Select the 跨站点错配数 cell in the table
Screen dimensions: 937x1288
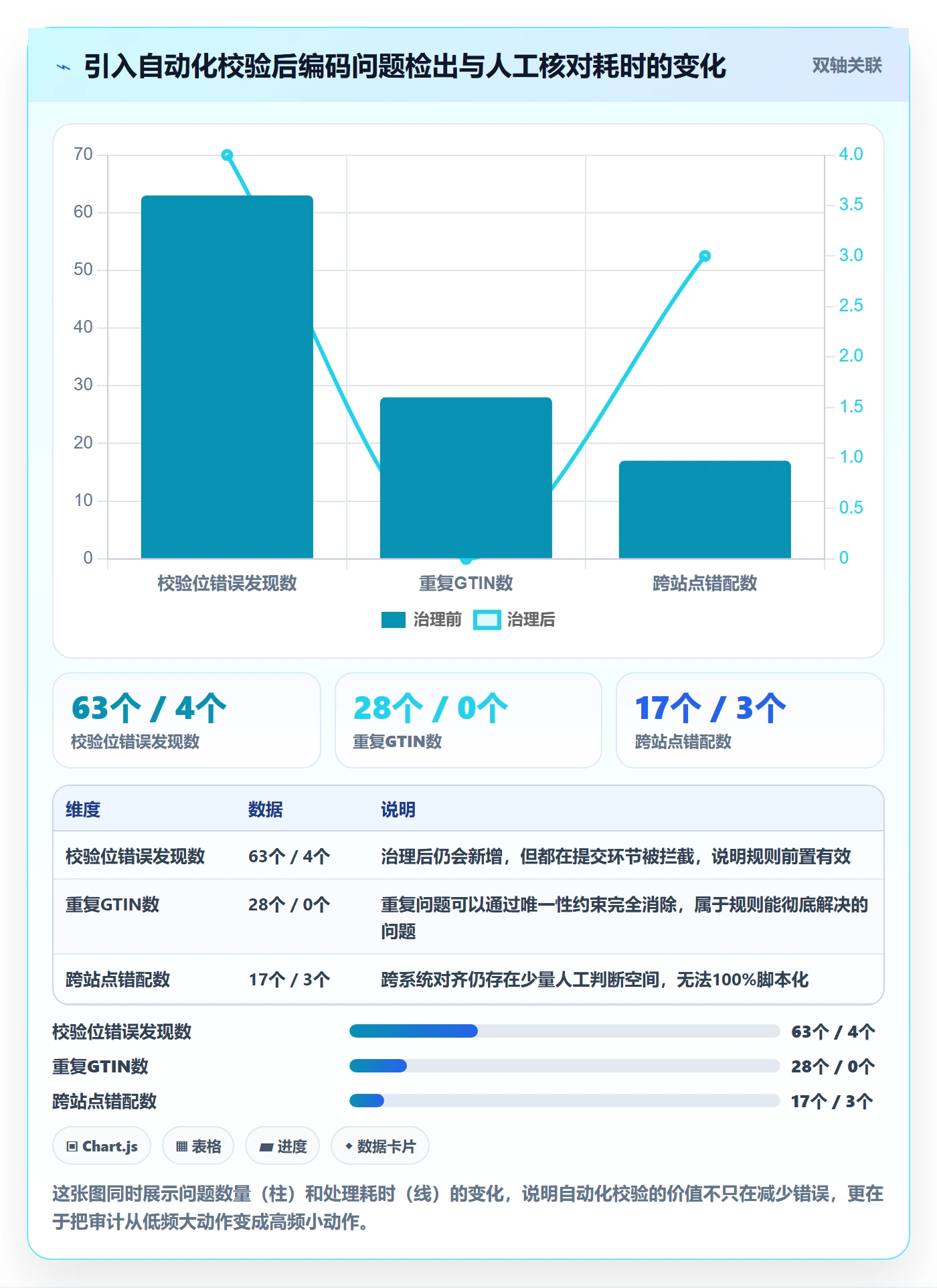tap(118, 979)
